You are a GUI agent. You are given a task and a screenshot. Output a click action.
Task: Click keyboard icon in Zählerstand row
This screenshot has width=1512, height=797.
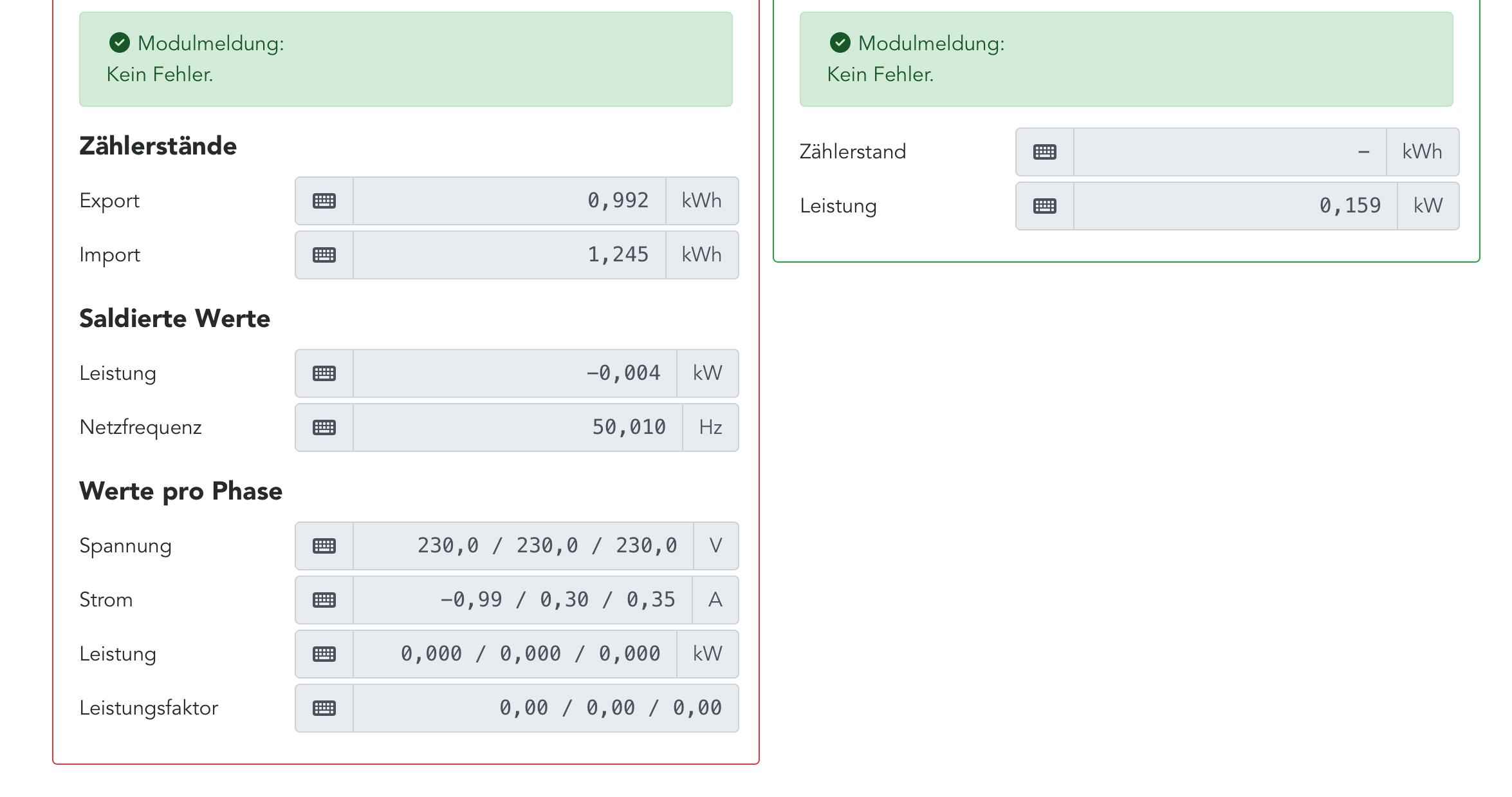[x=1045, y=152]
